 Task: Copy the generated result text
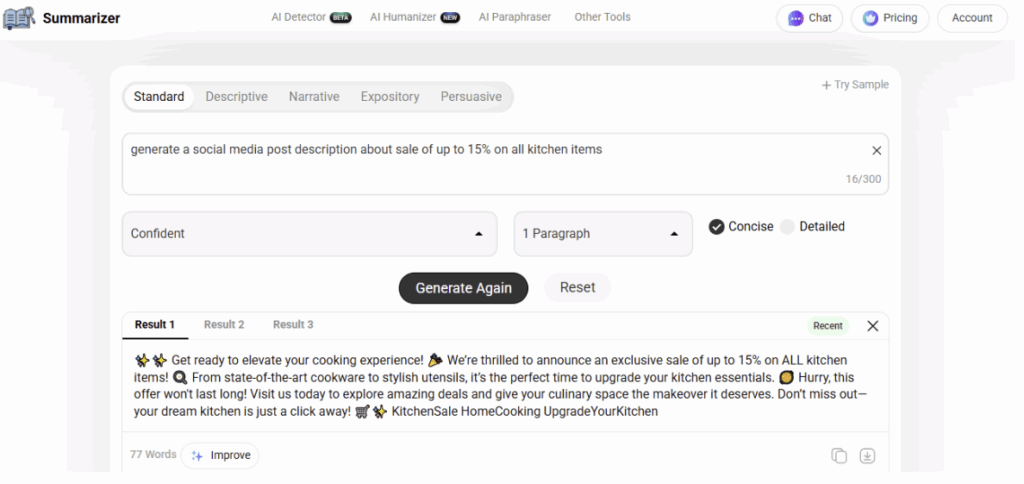point(839,456)
